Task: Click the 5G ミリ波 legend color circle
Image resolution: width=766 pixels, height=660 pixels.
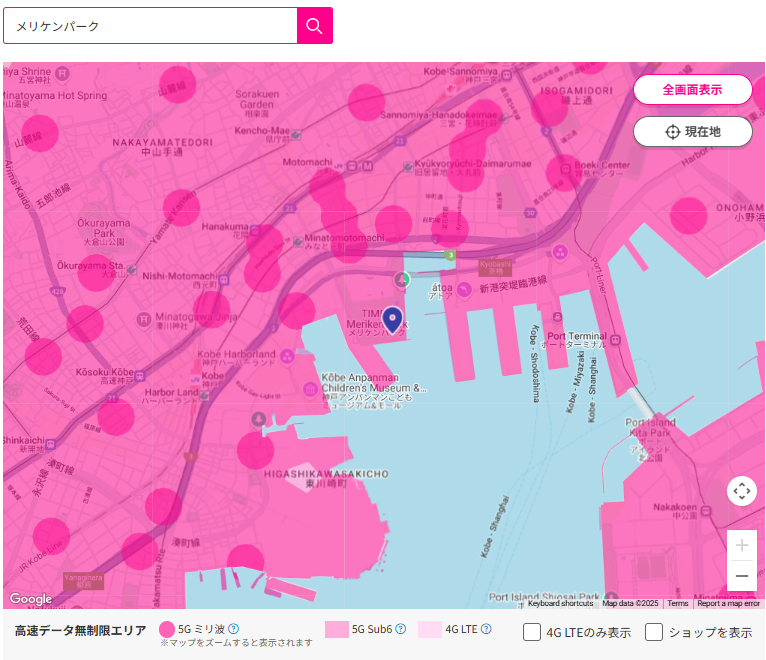Action: [167, 629]
